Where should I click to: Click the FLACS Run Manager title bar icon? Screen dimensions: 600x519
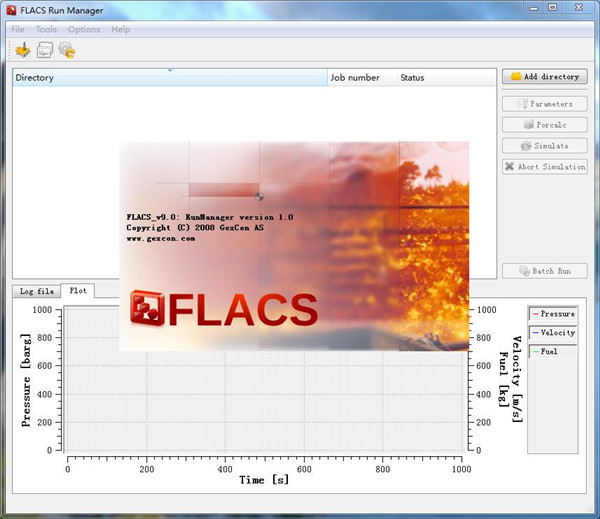coord(11,10)
